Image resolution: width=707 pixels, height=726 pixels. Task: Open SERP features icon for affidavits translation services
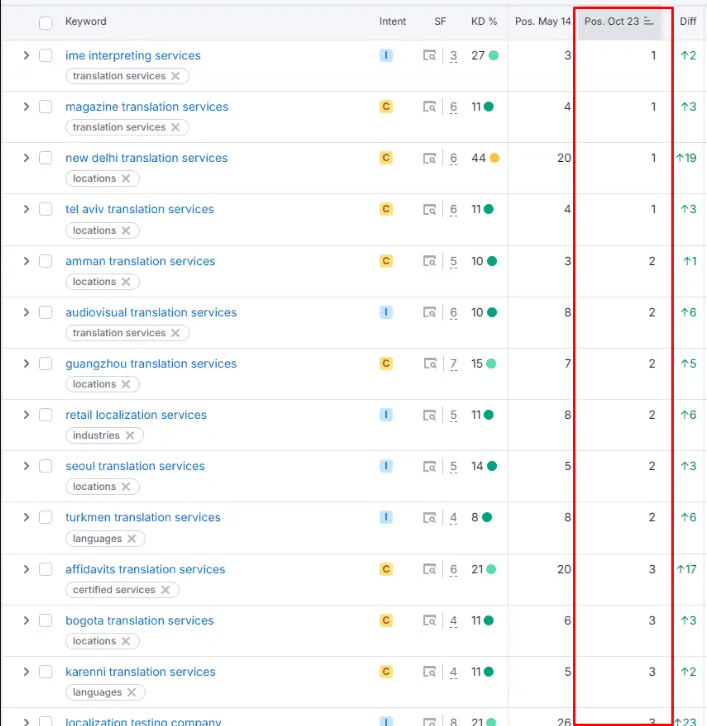pos(429,570)
